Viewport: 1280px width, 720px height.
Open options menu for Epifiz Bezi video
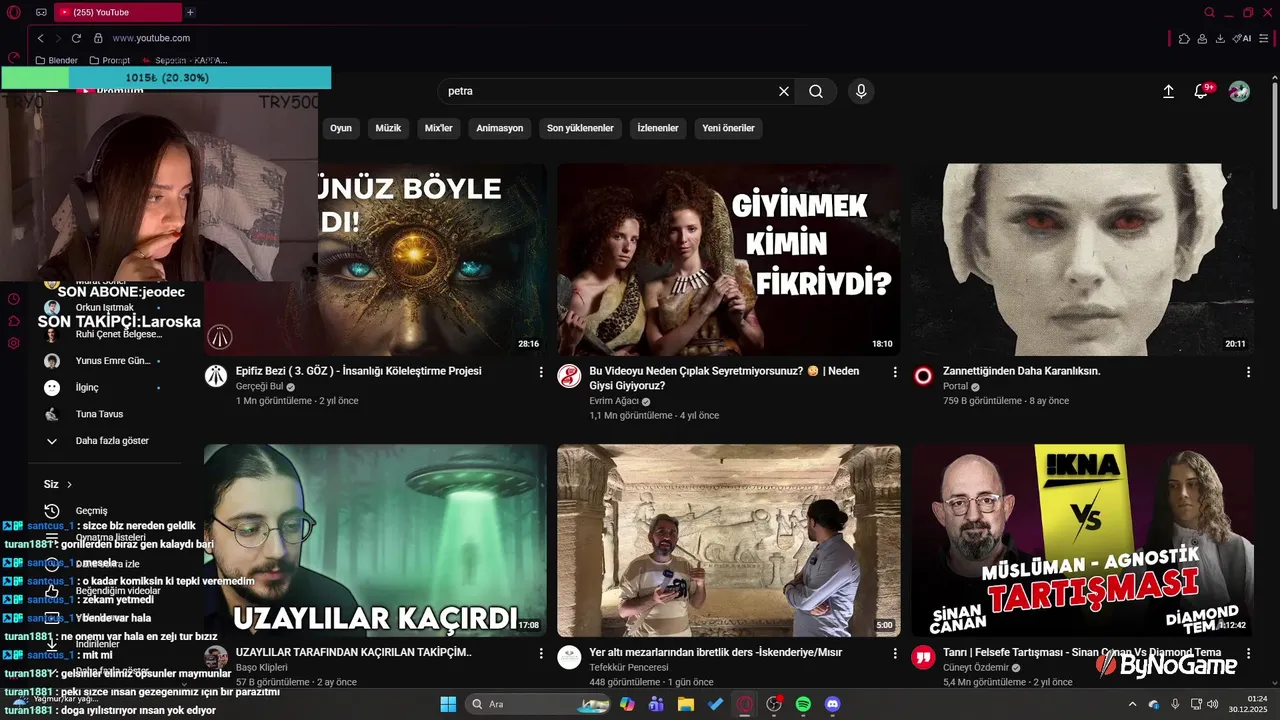coord(541,372)
